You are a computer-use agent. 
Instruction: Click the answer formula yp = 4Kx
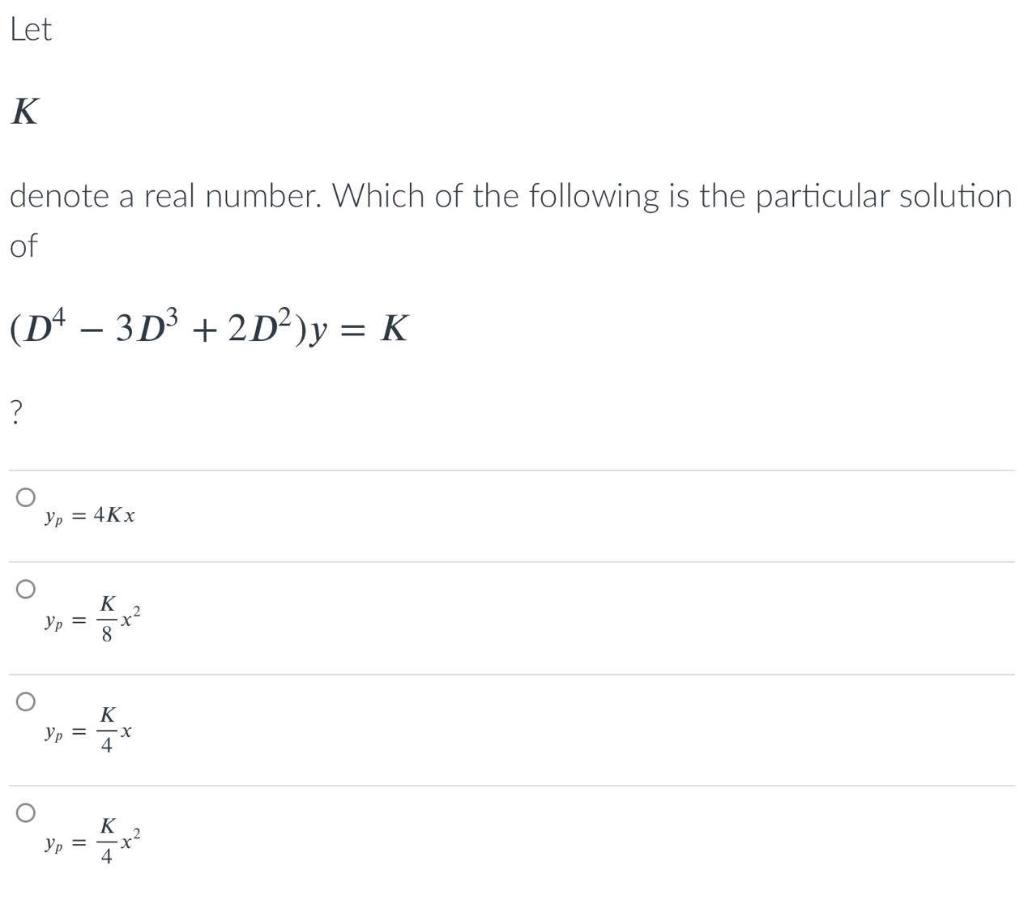[89, 516]
